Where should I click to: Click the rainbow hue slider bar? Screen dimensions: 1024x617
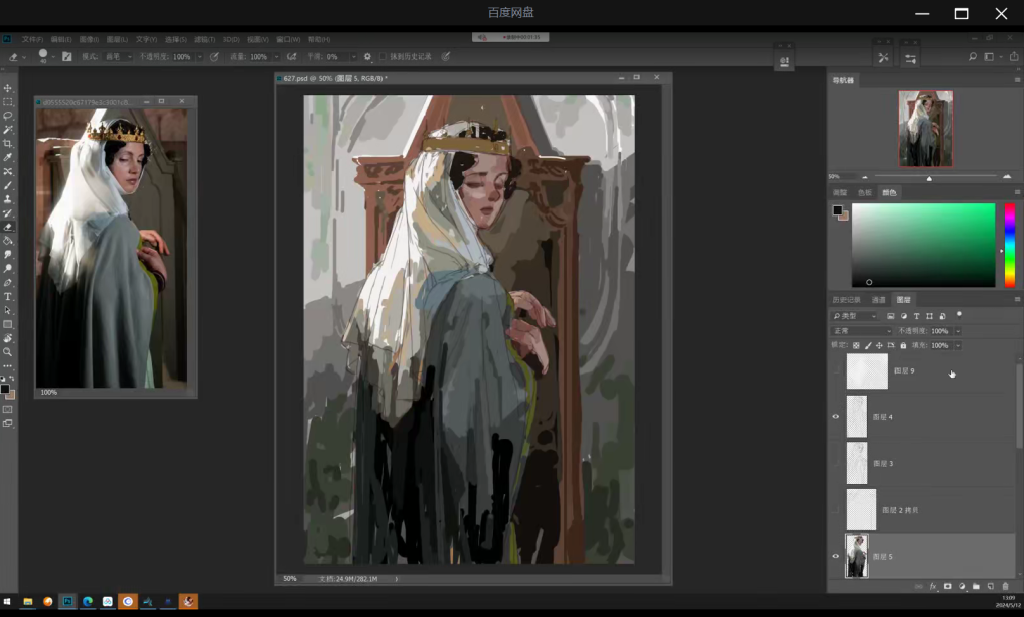(x=1009, y=245)
